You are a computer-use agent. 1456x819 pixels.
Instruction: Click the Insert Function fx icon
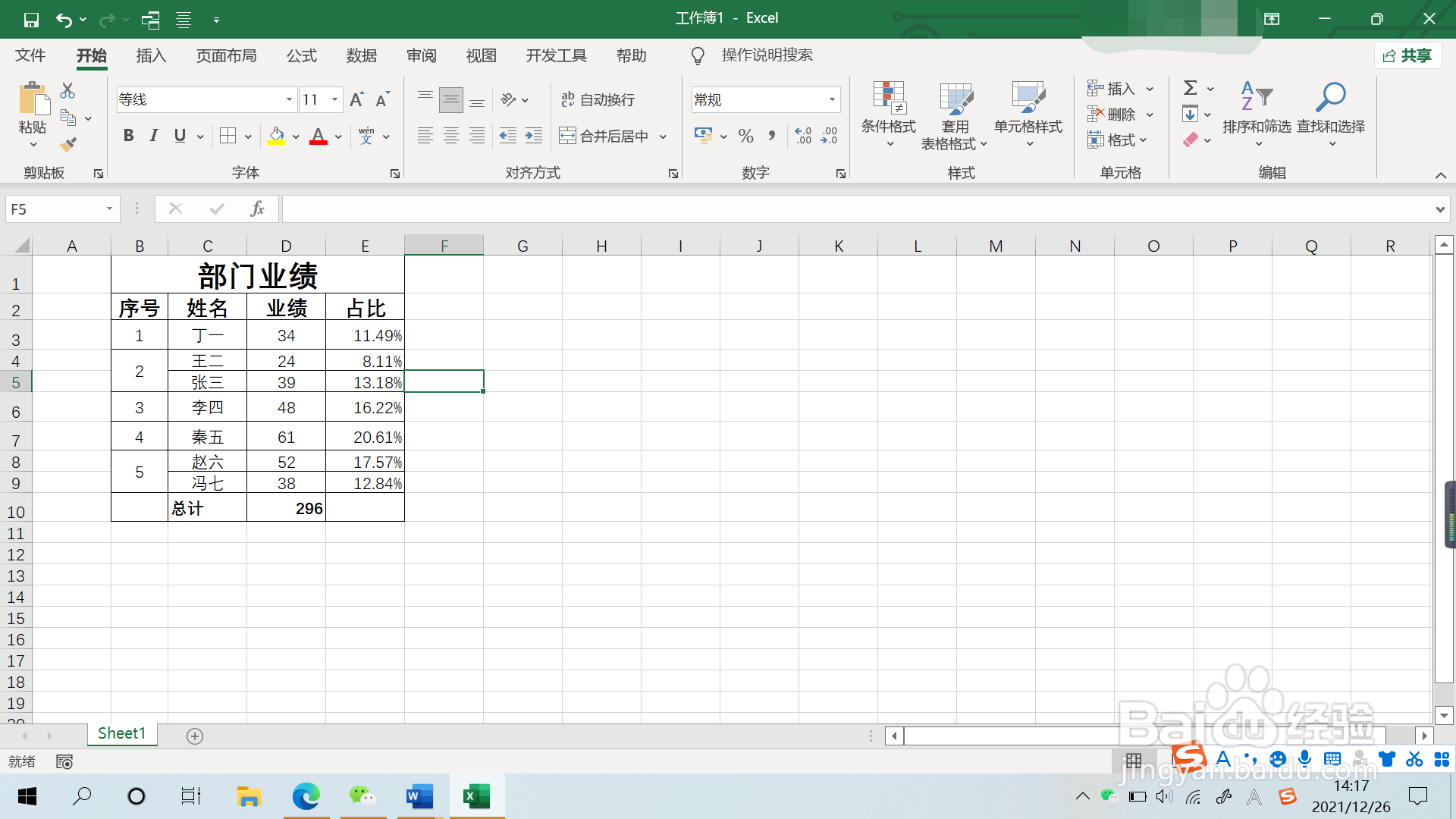[x=257, y=209]
